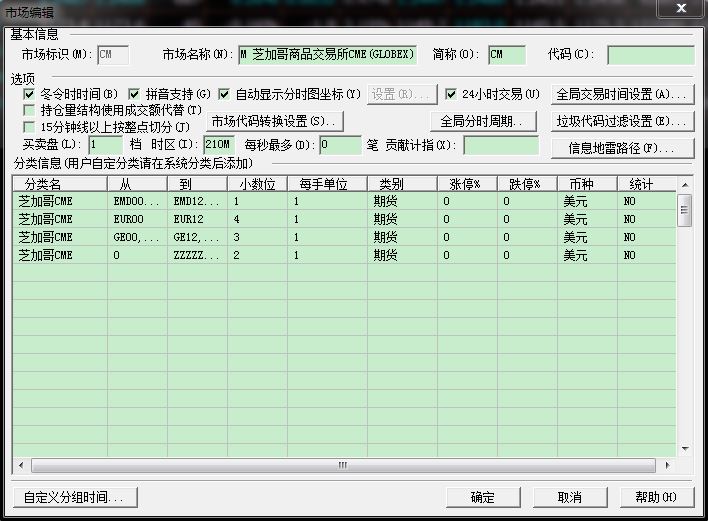
Task: Uncheck the 拼音支持 option
Action: click(x=135, y=94)
